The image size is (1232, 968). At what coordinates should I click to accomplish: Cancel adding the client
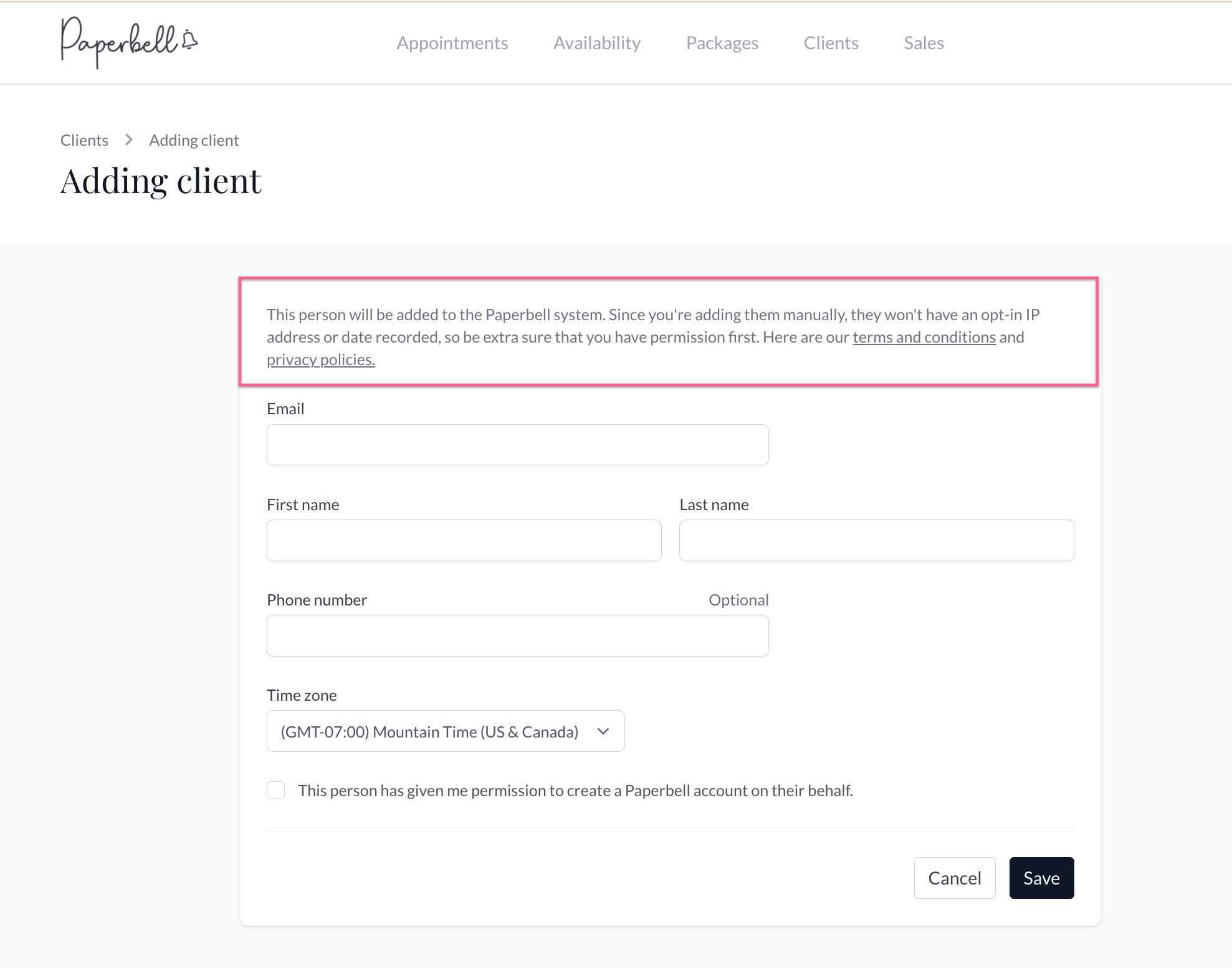pos(954,878)
